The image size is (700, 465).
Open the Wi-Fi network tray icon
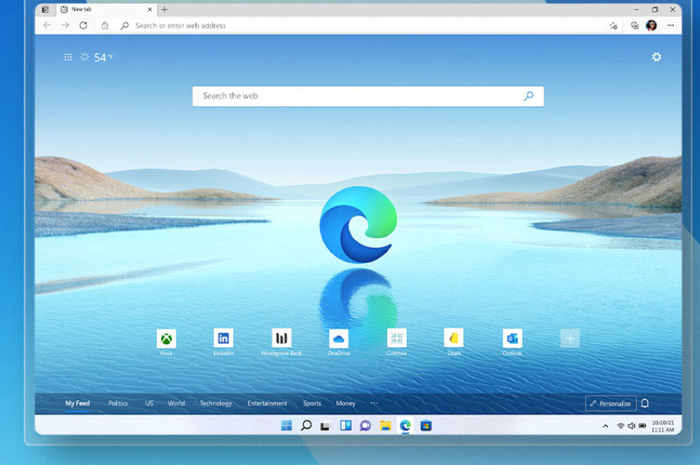[x=621, y=426]
